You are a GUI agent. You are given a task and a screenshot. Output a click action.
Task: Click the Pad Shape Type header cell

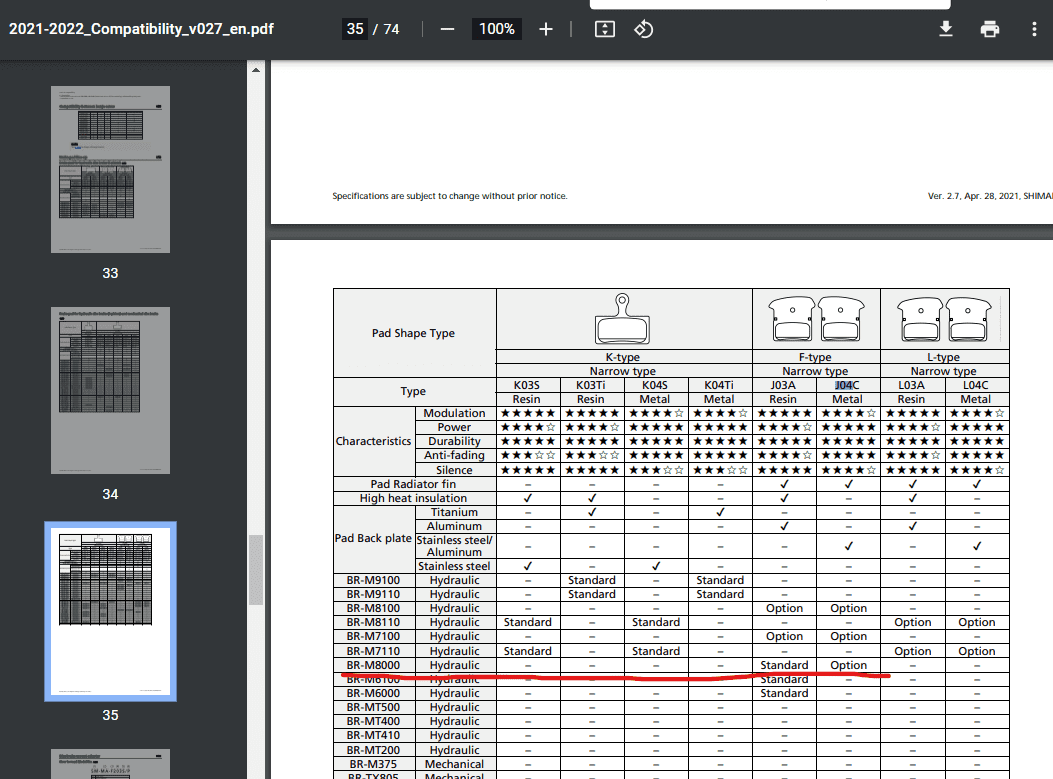click(414, 333)
